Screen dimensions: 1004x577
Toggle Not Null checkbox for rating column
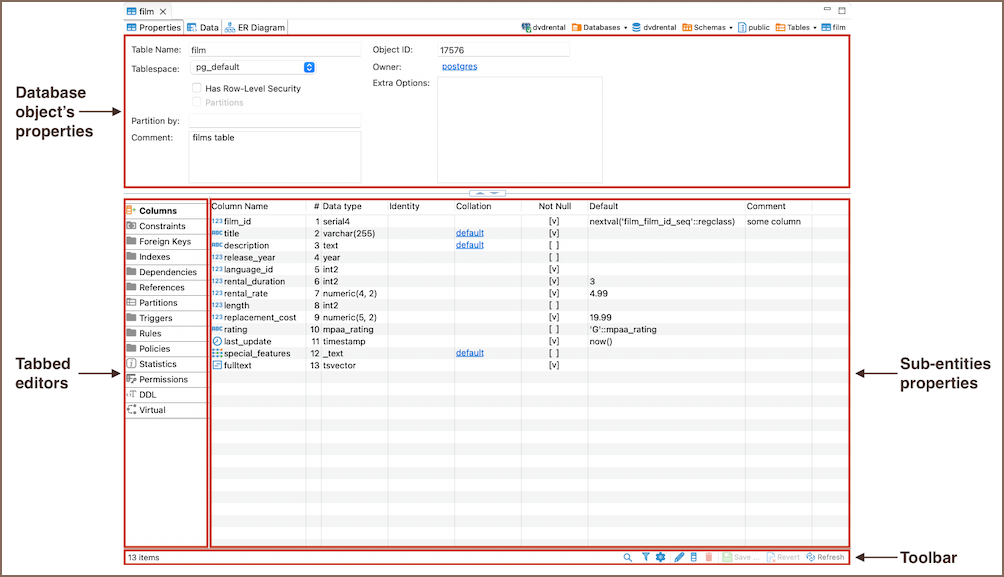click(x=553, y=329)
